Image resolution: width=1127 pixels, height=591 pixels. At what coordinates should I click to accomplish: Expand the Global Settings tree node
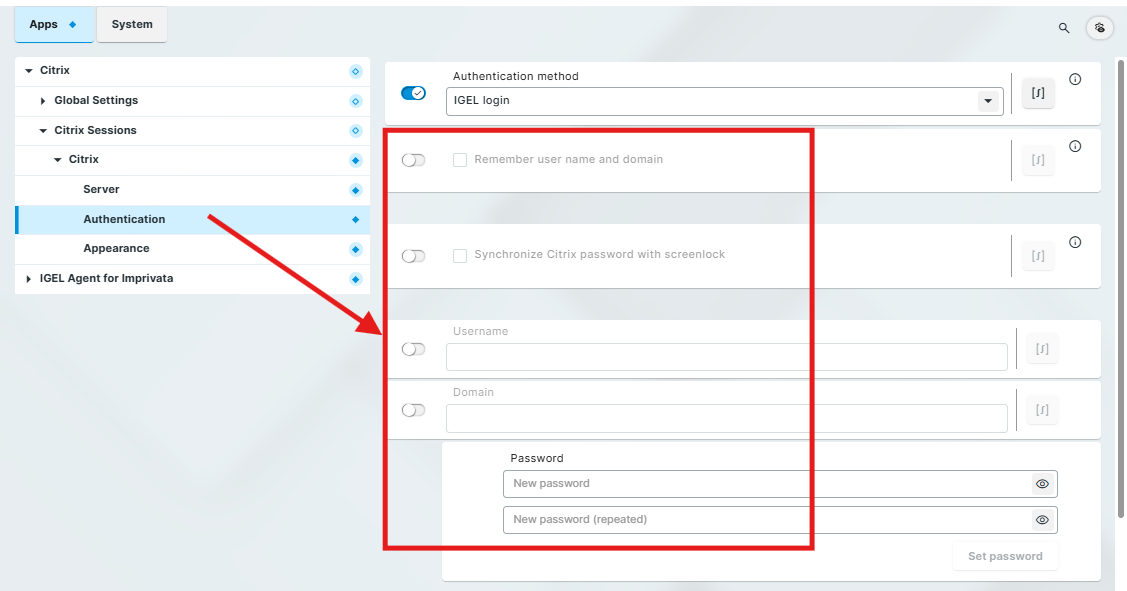click(43, 101)
